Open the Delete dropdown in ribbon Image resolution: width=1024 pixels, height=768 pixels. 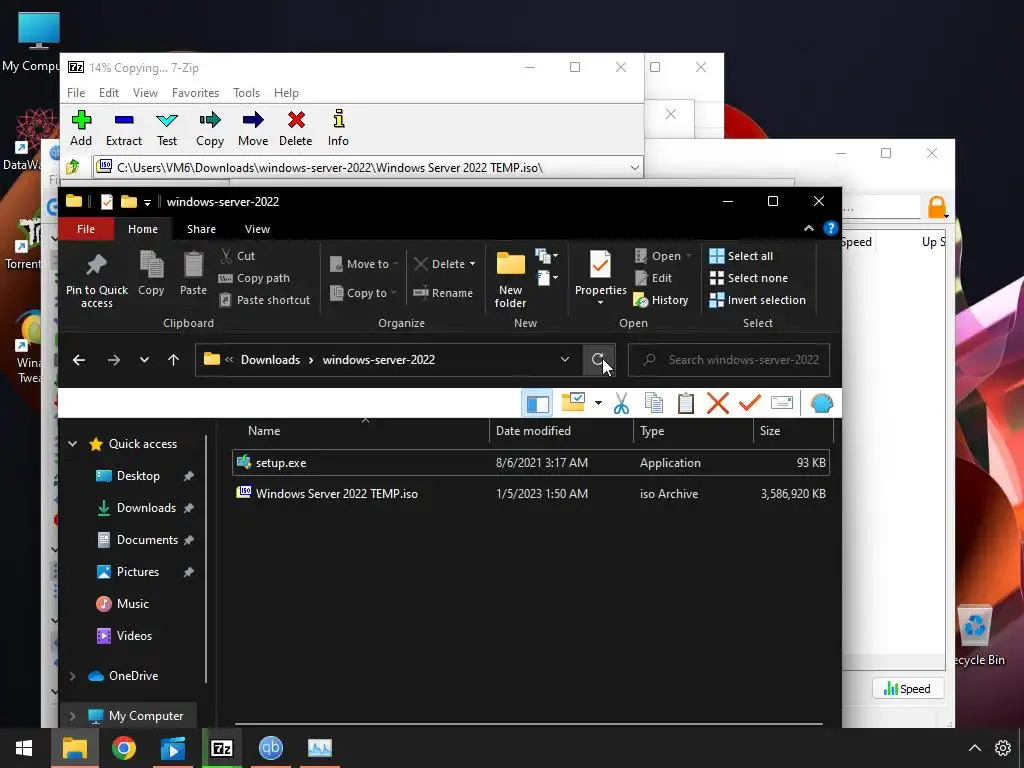445,264
